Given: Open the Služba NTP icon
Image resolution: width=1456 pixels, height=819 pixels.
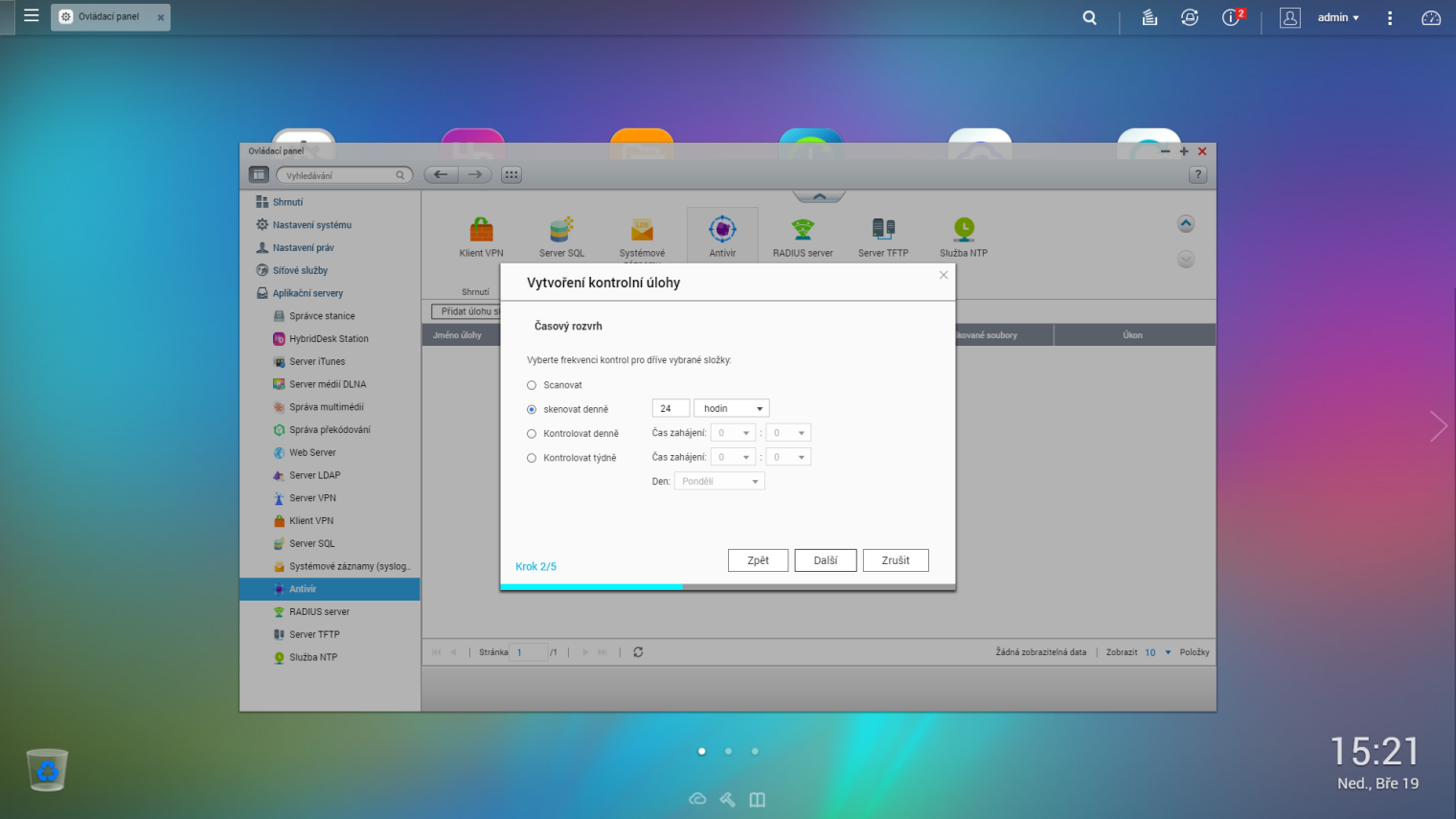Looking at the screenshot, I should click(964, 231).
